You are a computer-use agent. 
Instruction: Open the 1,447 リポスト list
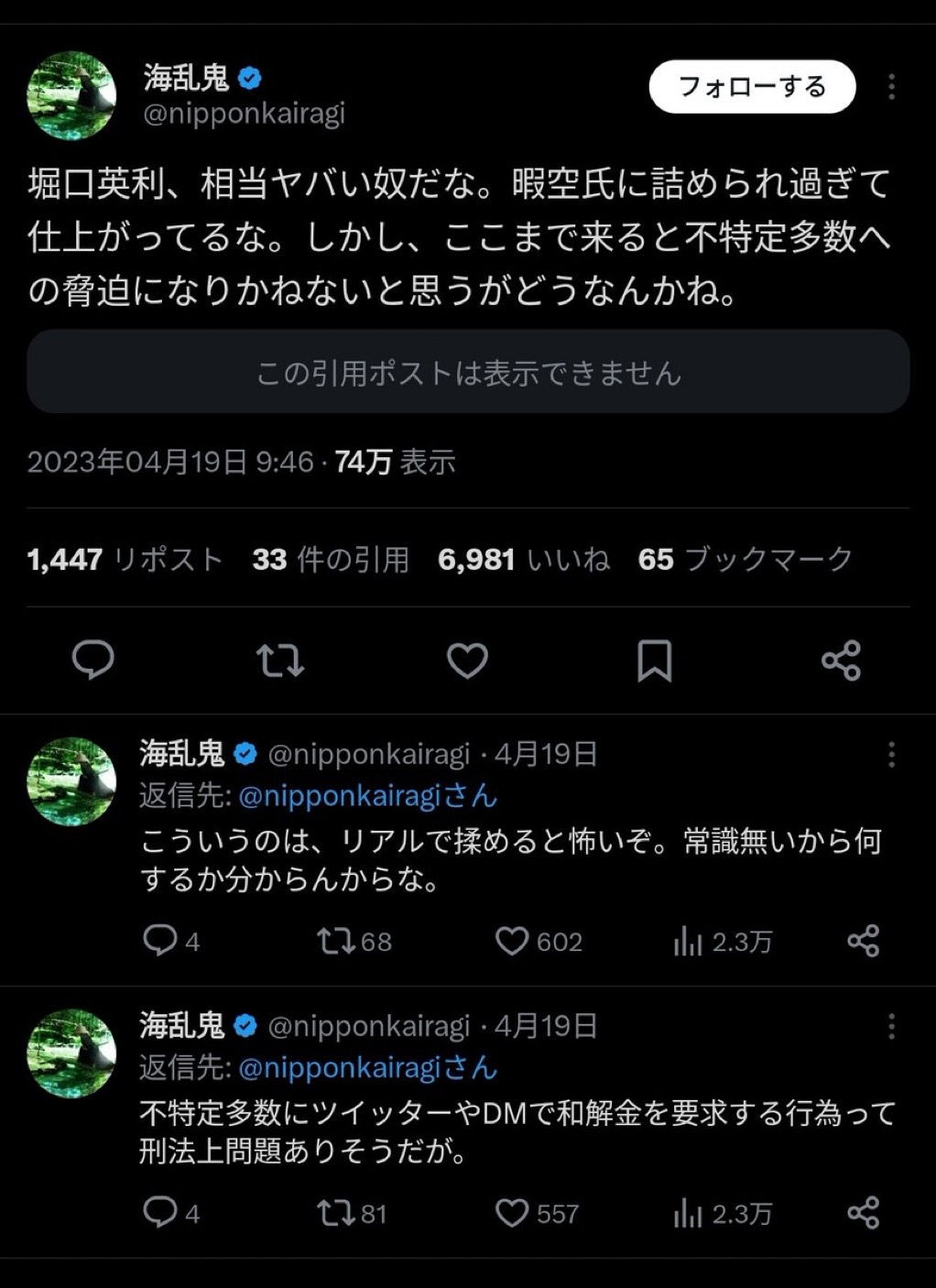click(125, 559)
